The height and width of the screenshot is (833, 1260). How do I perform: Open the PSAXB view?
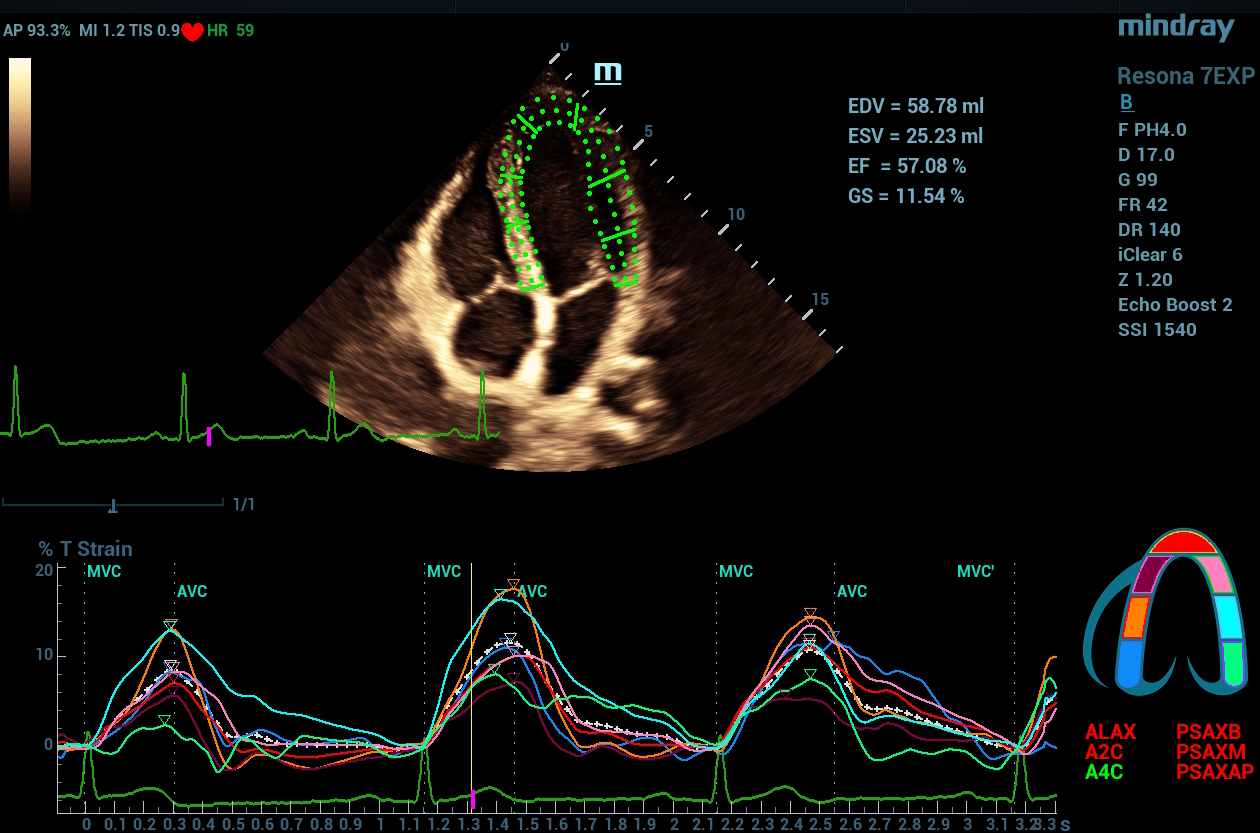1210,733
